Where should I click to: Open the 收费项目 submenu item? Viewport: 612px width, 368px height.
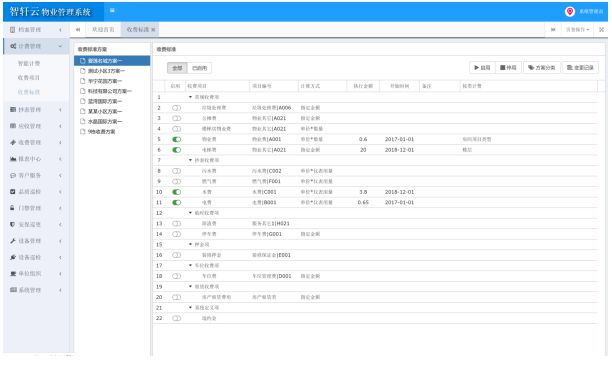point(29,78)
